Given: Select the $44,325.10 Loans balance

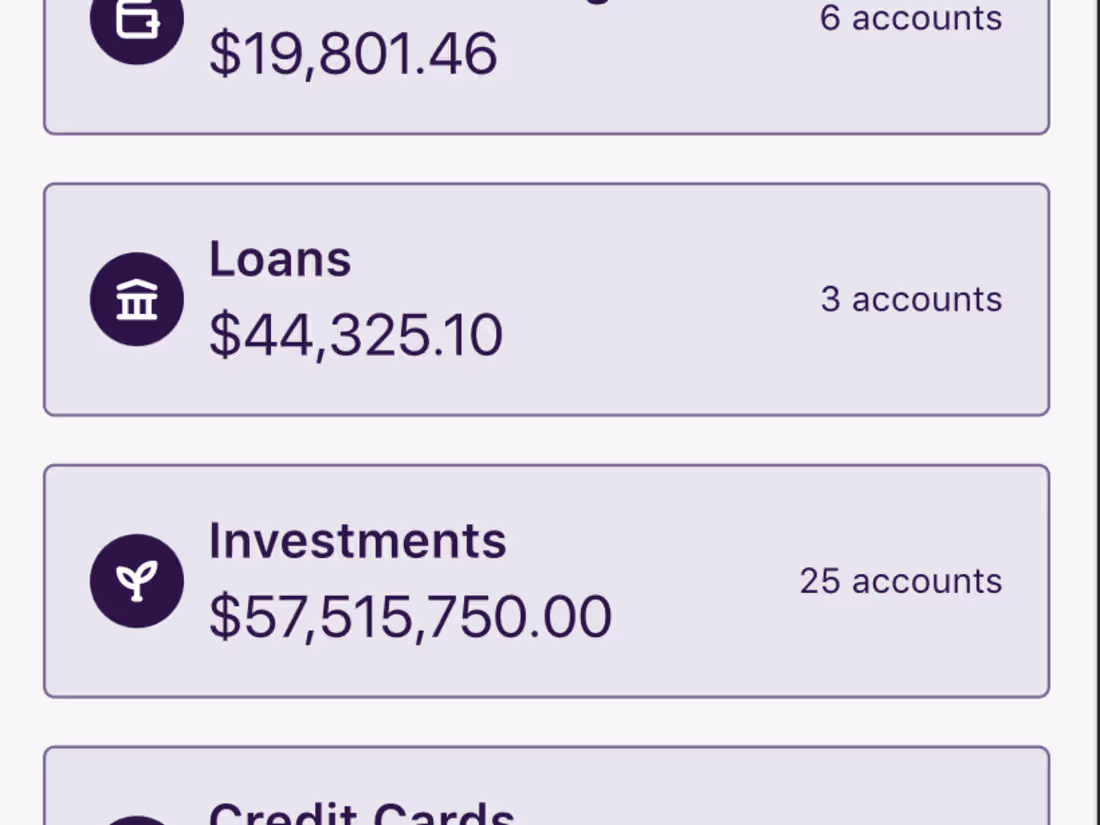Looking at the screenshot, I should [x=356, y=334].
